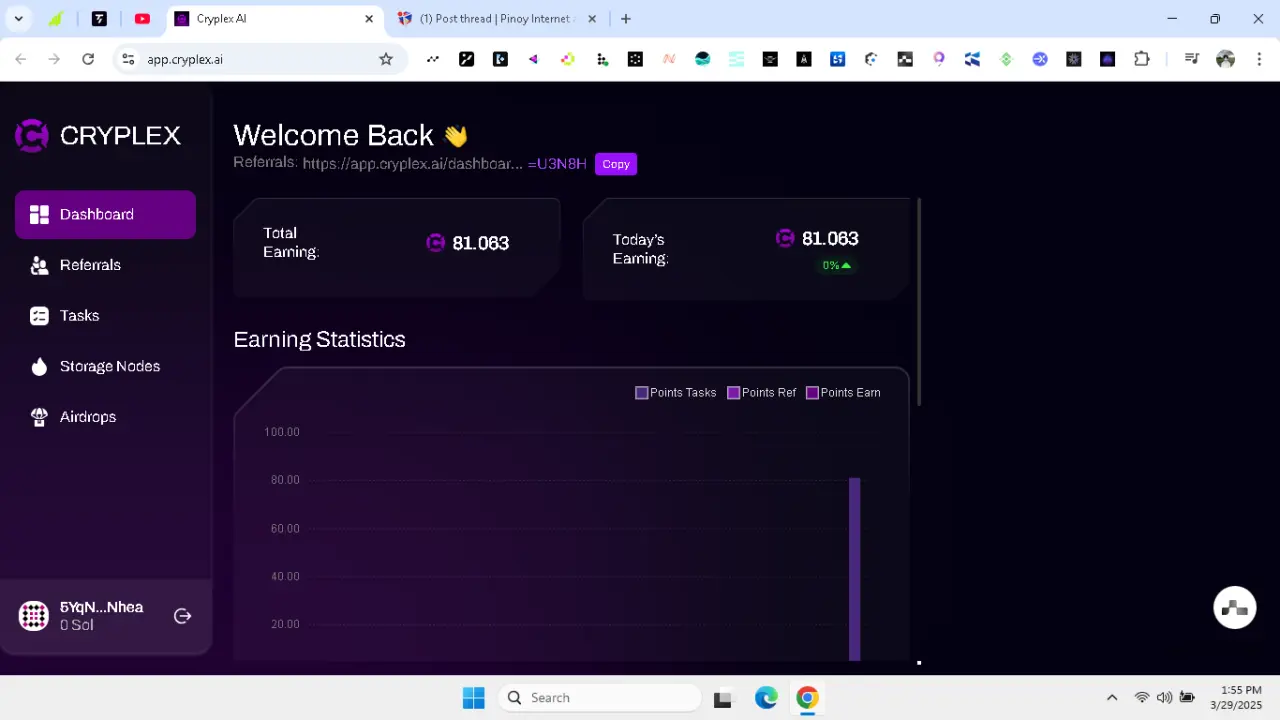Image resolution: width=1280 pixels, height=720 pixels.
Task: Click the Cryplex logo in the sidebar
Action: 97,135
